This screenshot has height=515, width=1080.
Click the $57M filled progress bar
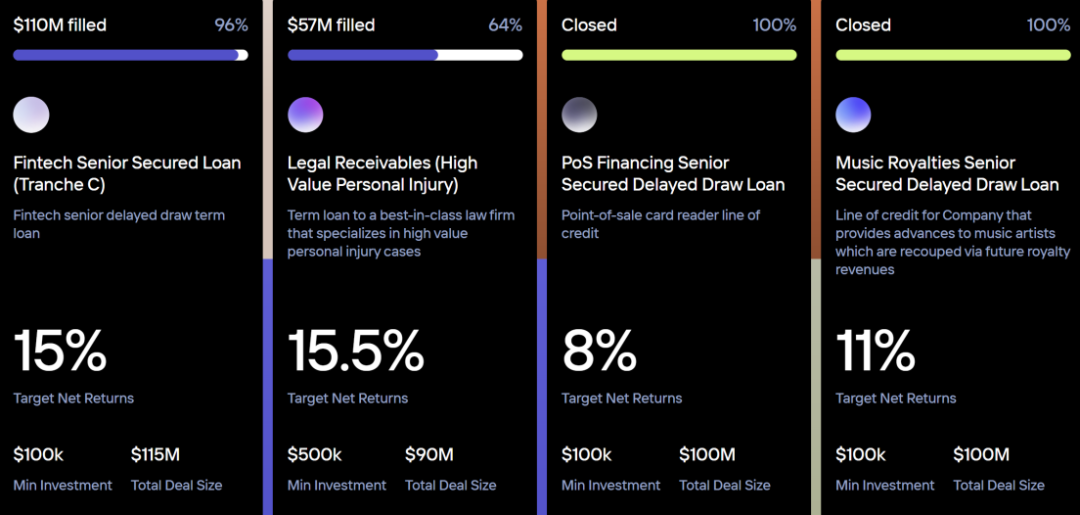coord(404,55)
